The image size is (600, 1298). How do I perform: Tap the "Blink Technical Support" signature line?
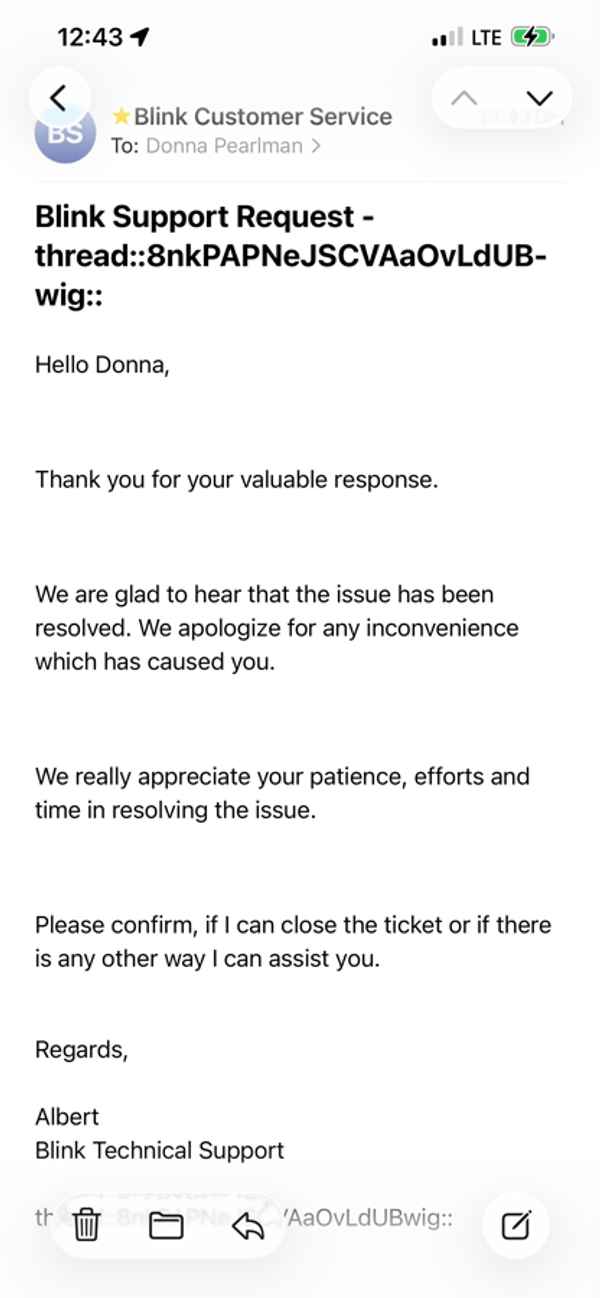pos(159,1150)
